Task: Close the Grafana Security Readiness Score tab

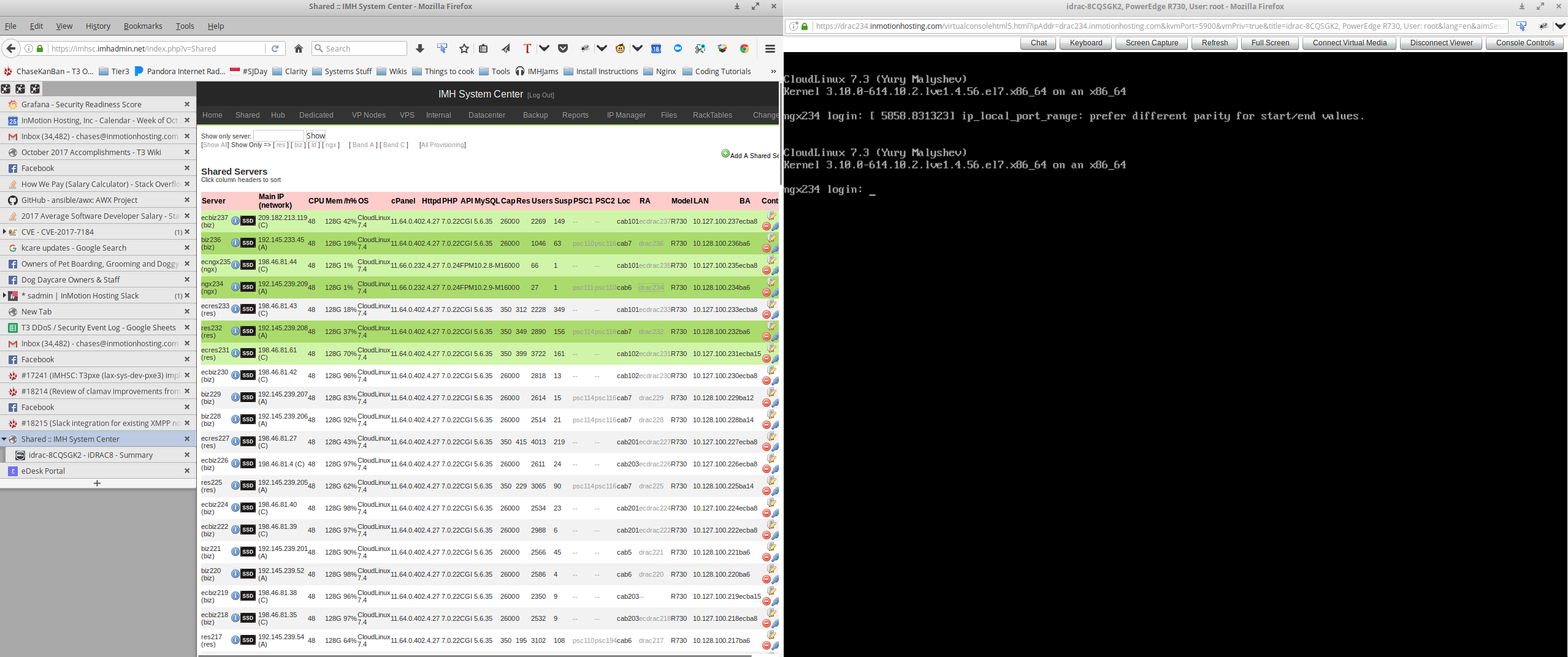Action: (187, 104)
